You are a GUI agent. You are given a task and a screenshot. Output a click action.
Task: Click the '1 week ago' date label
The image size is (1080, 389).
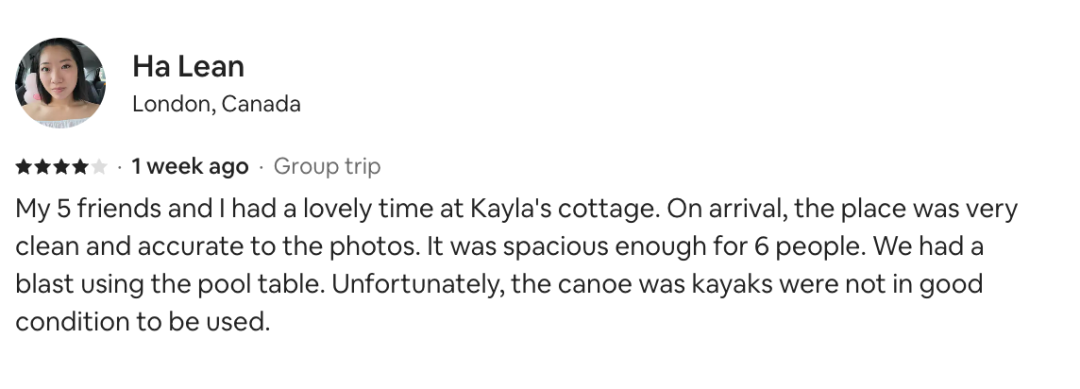[190, 167]
